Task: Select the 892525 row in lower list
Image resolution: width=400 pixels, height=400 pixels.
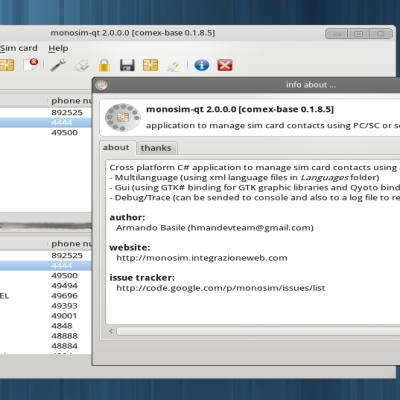Action: click(46, 255)
